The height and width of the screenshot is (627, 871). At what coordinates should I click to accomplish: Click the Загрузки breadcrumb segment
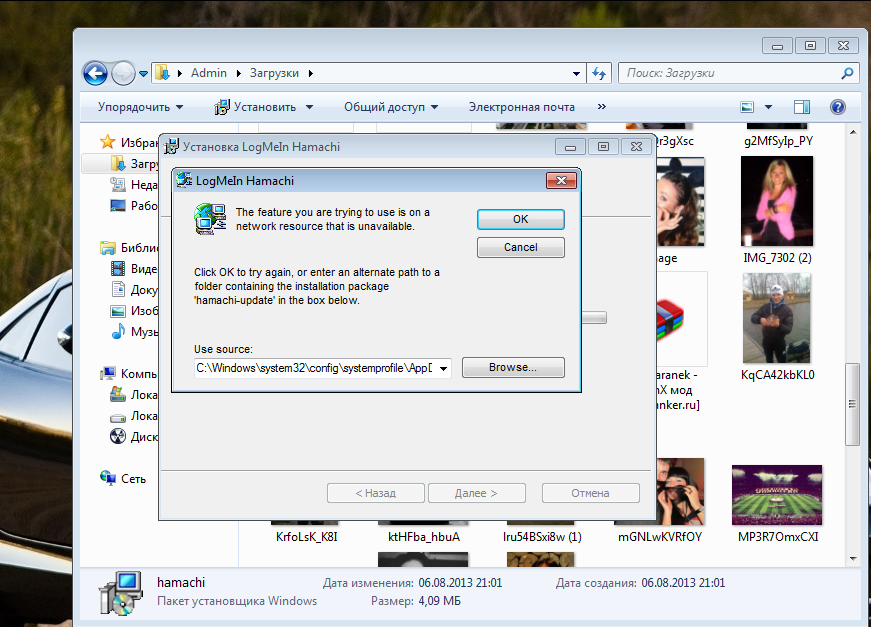274,73
